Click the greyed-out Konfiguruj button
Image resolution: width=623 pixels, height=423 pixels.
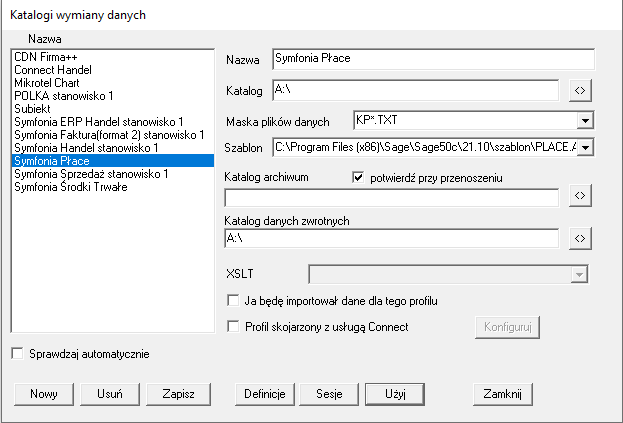pyautogui.click(x=507, y=327)
